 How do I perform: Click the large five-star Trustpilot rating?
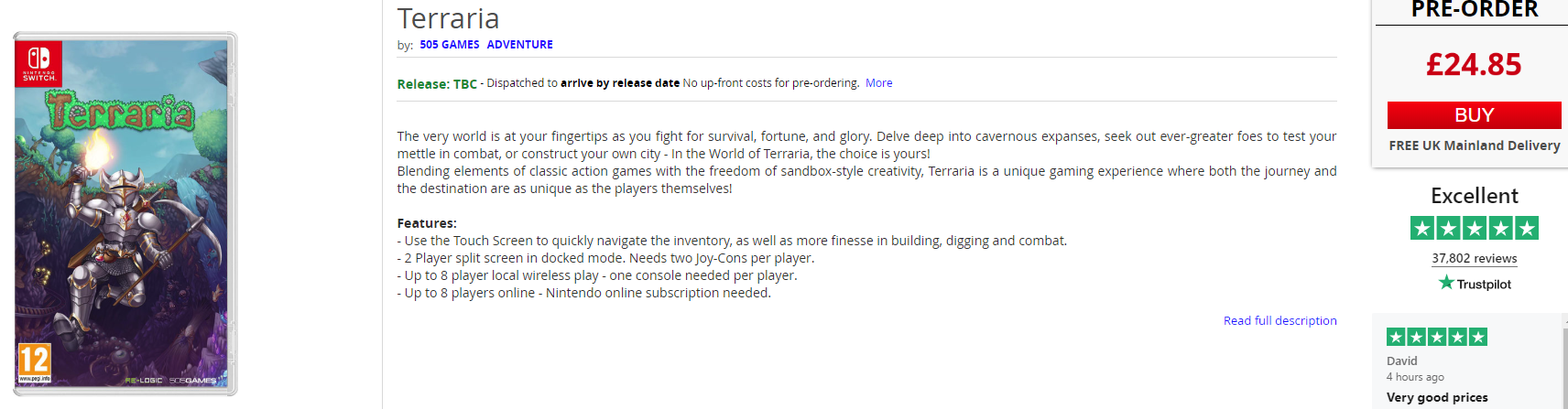pos(1474,228)
